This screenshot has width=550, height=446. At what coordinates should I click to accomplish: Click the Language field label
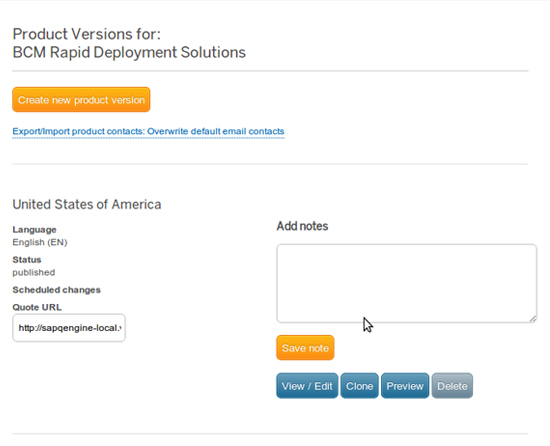(34, 230)
